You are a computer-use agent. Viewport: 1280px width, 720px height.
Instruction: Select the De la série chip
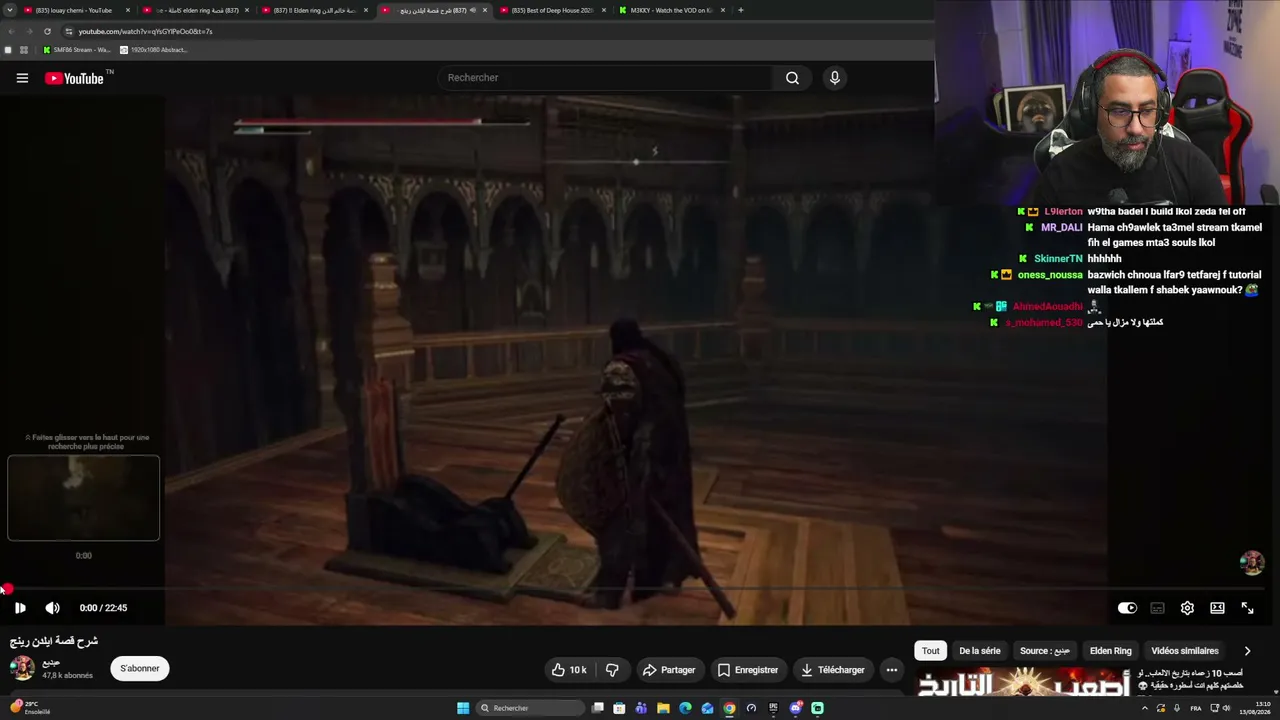pos(980,651)
